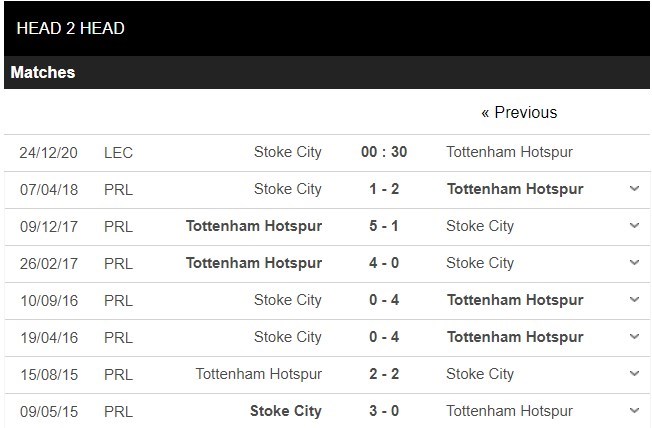The image size is (652, 428).
Task: Expand the 19/04/16 match chevron
Action: pyautogui.click(x=634, y=337)
